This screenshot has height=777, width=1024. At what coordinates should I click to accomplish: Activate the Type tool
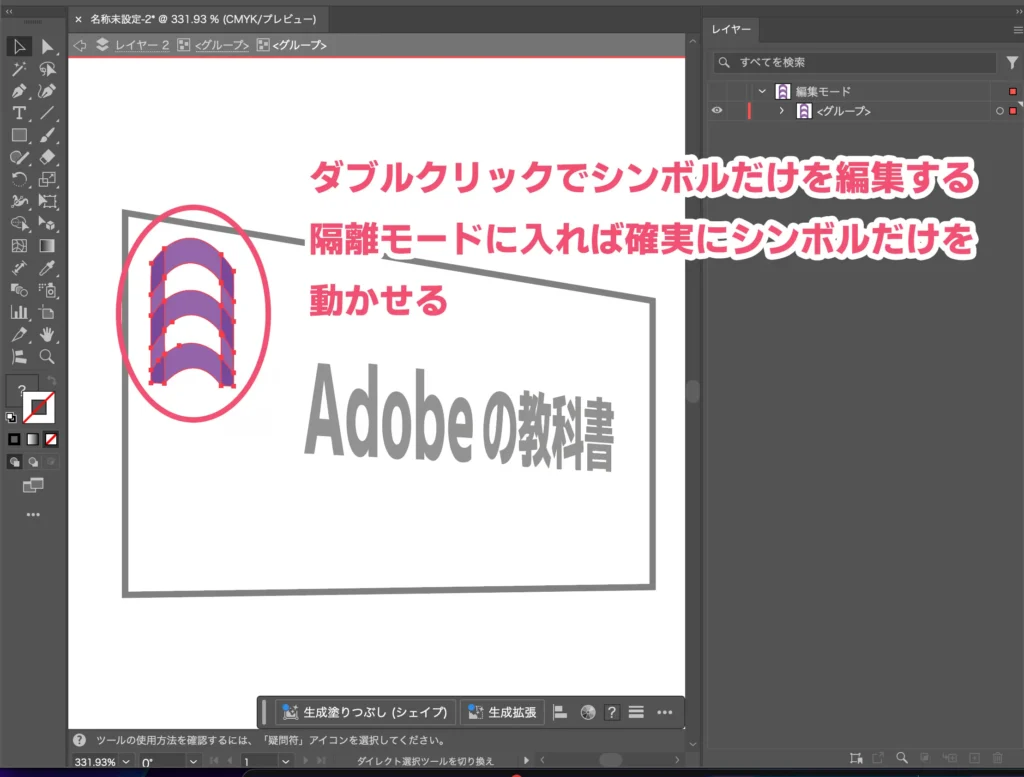click(x=18, y=113)
